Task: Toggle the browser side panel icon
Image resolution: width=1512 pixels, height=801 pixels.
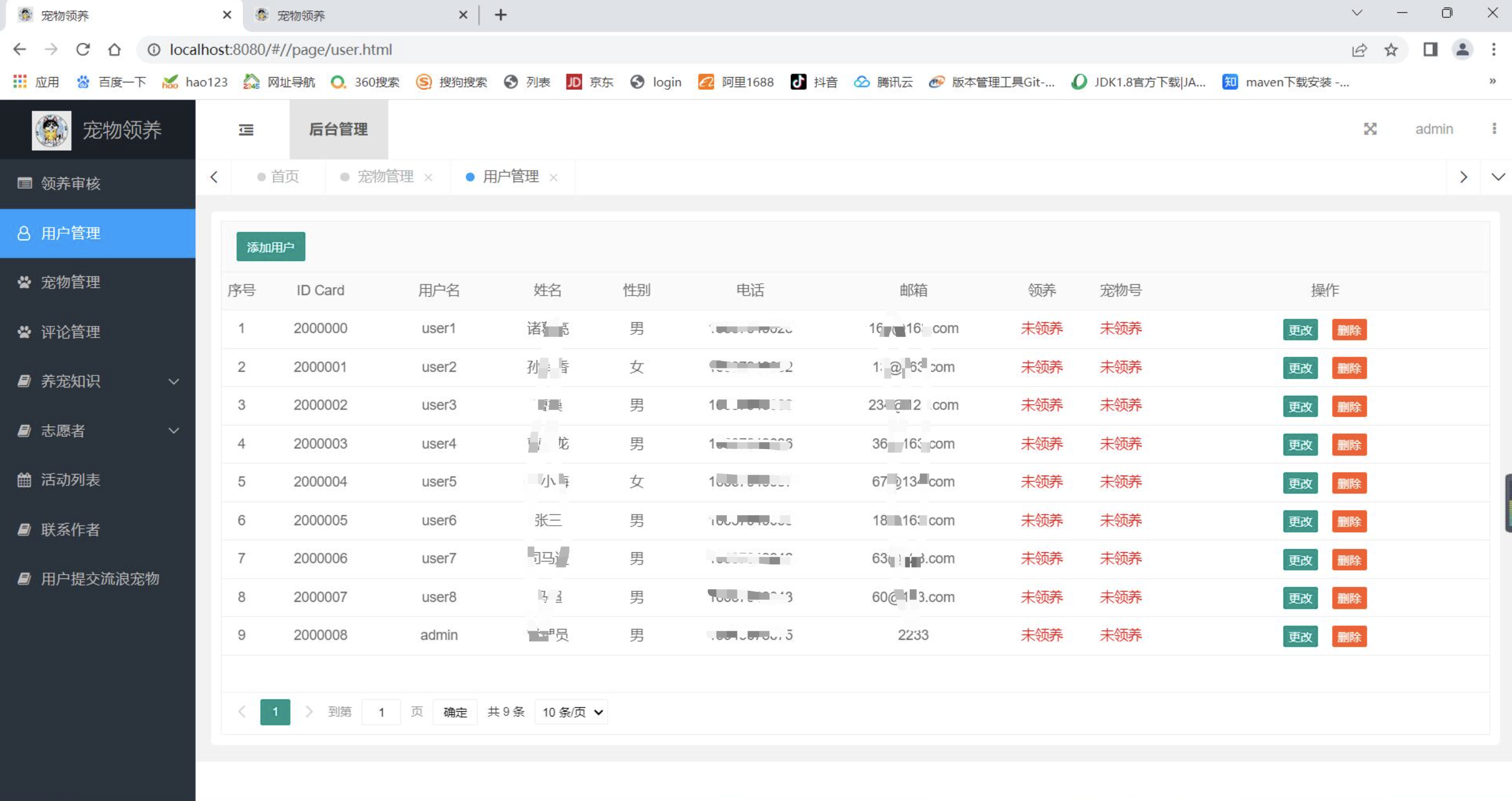Action: [1431, 50]
